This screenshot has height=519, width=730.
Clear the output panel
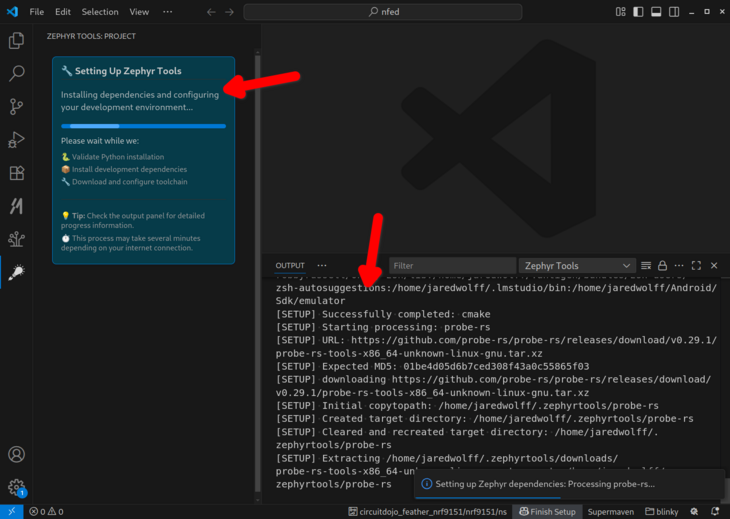[646, 266]
